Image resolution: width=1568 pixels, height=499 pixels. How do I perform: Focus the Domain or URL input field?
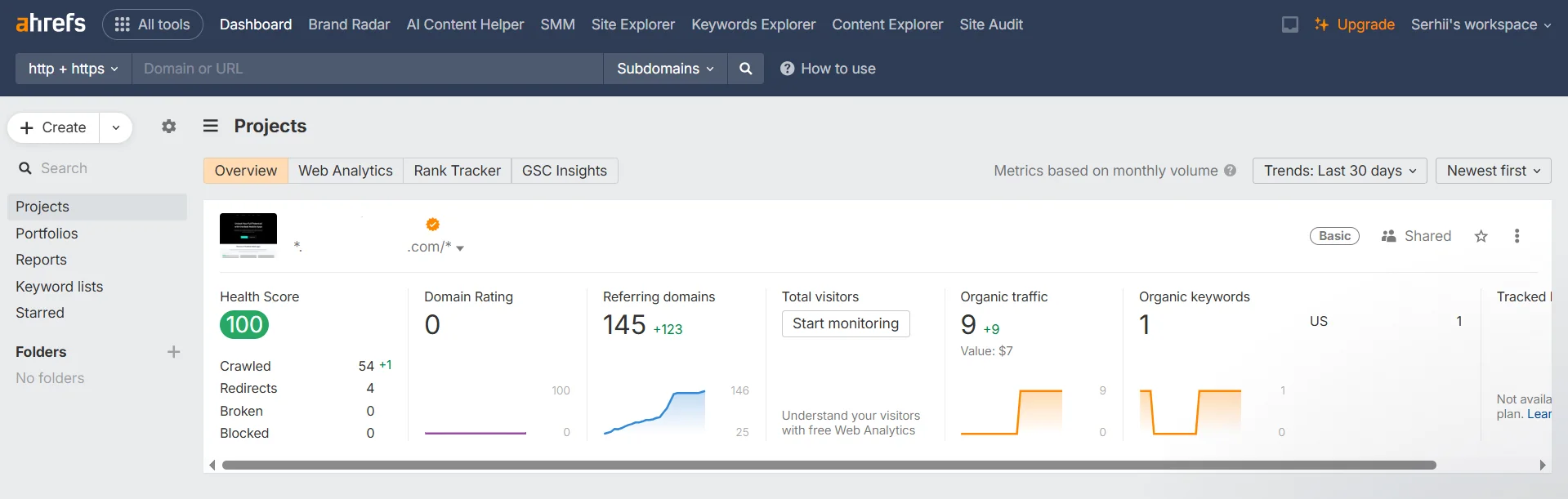pyautogui.click(x=367, y=69)
